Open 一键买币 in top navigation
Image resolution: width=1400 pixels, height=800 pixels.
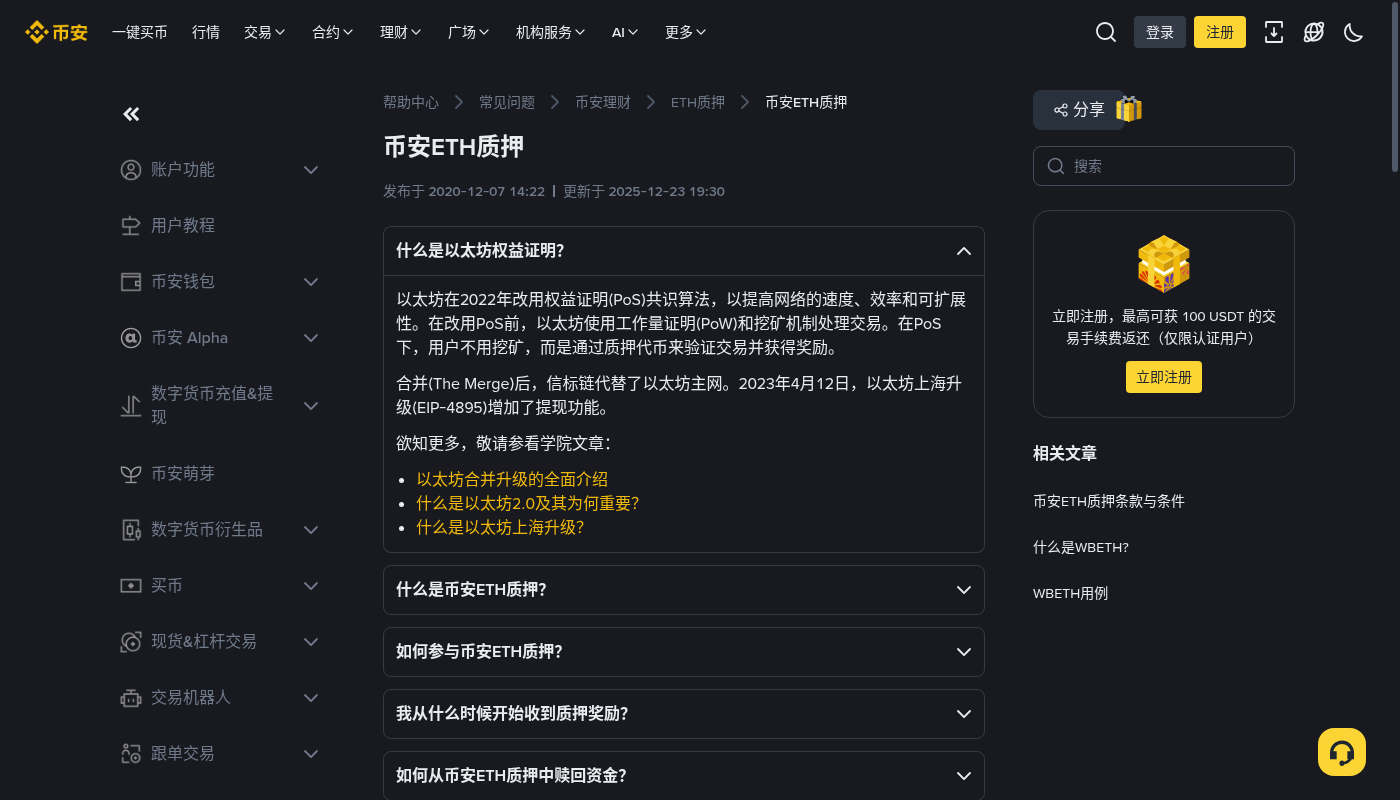click(x=140, y=32)
